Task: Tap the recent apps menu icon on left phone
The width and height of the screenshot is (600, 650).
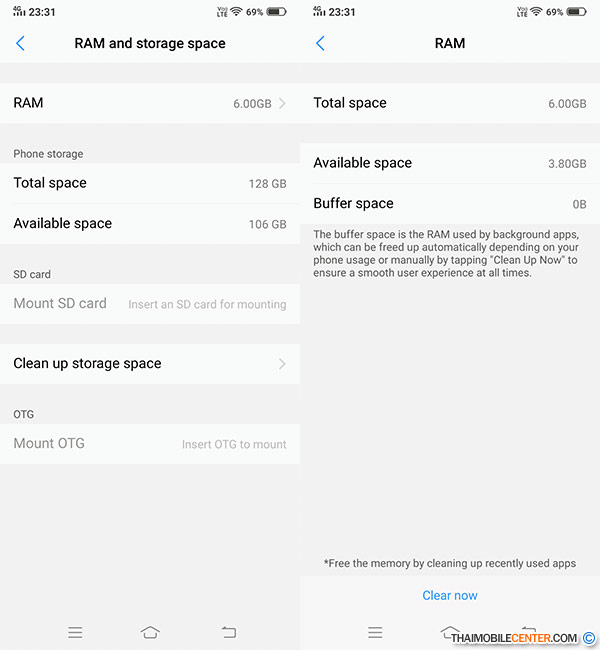Action: click(x=75, y=632)
